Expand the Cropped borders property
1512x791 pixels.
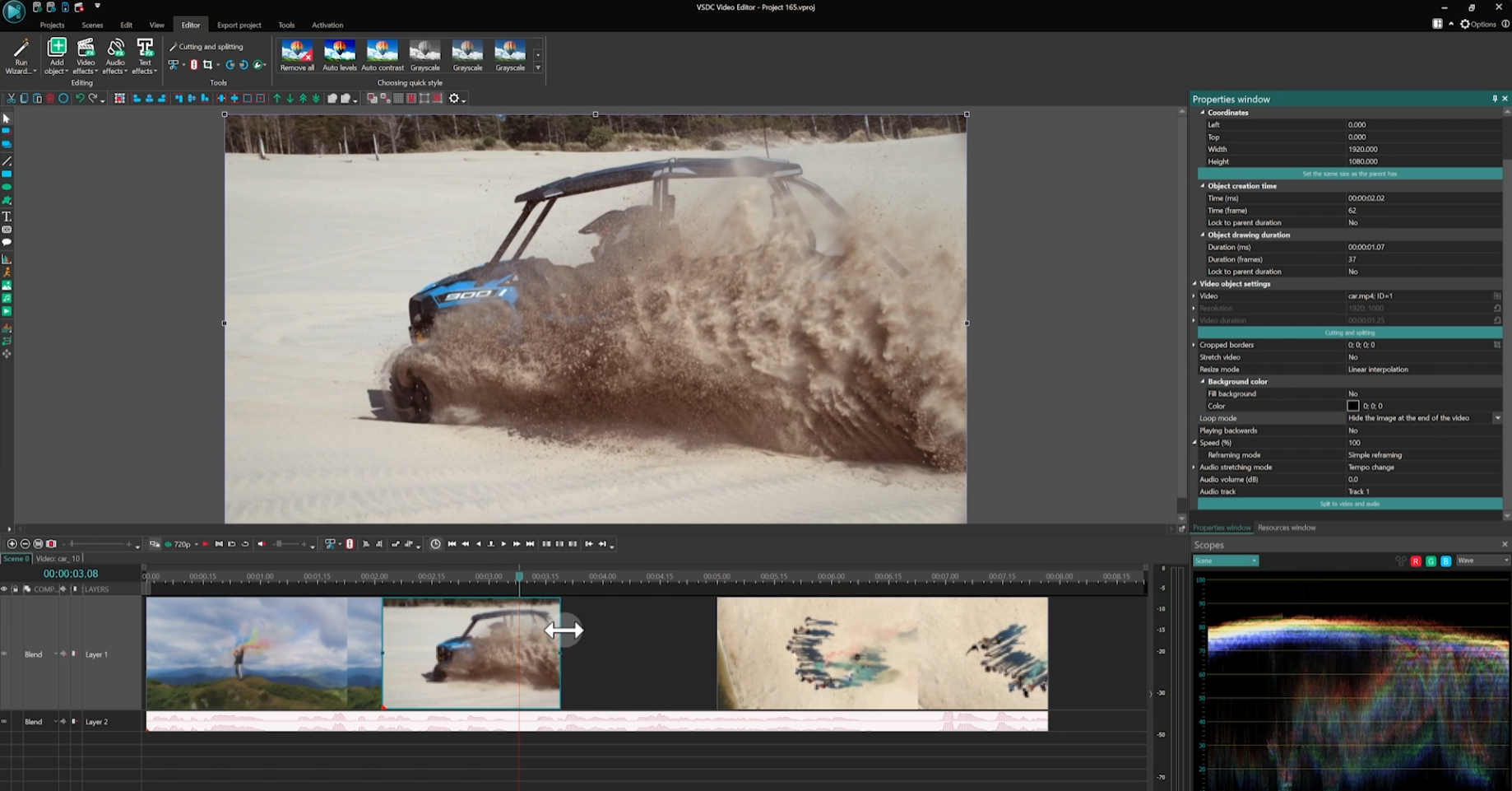tap(1194, 345)
